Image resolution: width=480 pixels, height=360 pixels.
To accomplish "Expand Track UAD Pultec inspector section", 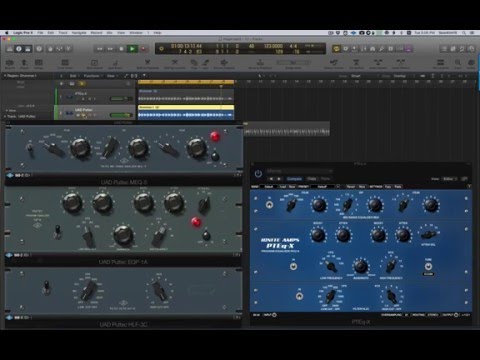I will coord(5,117).
